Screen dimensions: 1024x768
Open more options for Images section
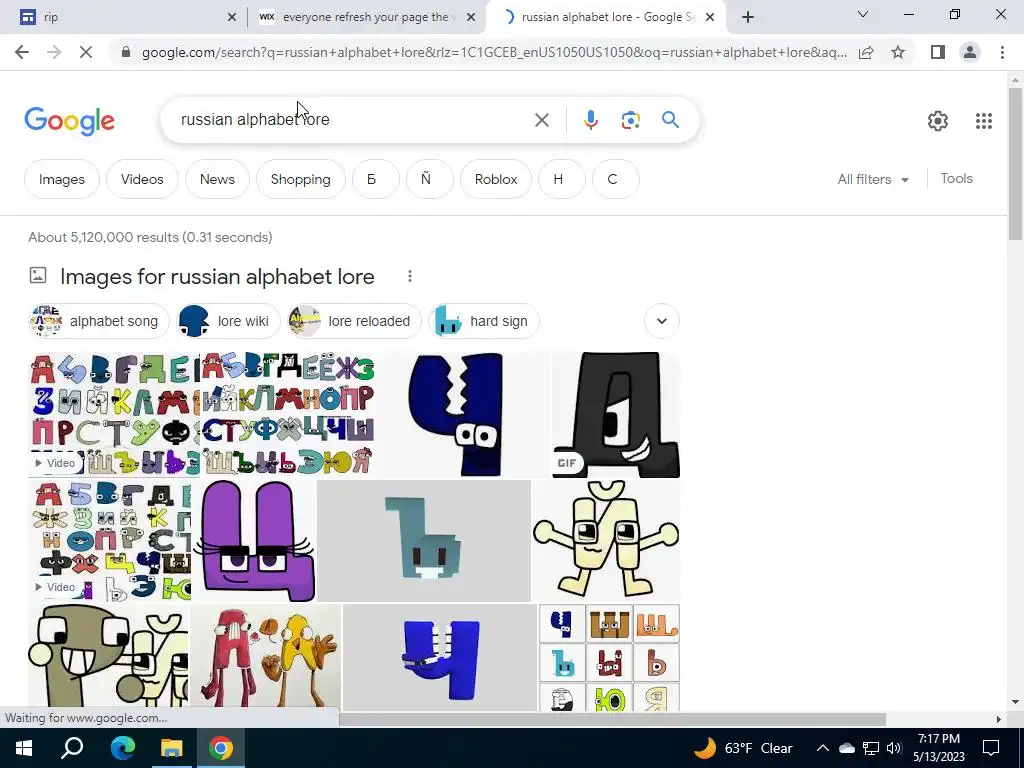[x=409, y=276]
